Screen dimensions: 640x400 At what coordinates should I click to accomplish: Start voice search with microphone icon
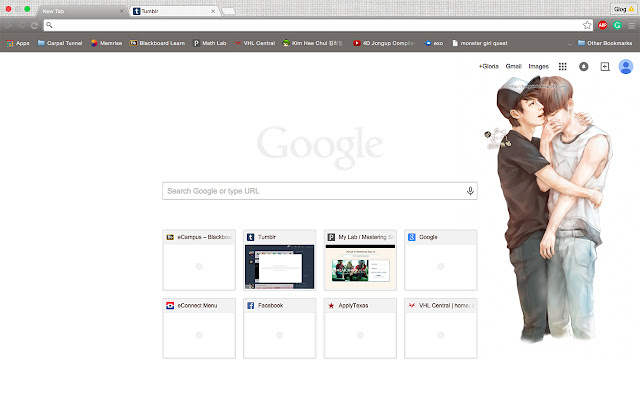469,190
